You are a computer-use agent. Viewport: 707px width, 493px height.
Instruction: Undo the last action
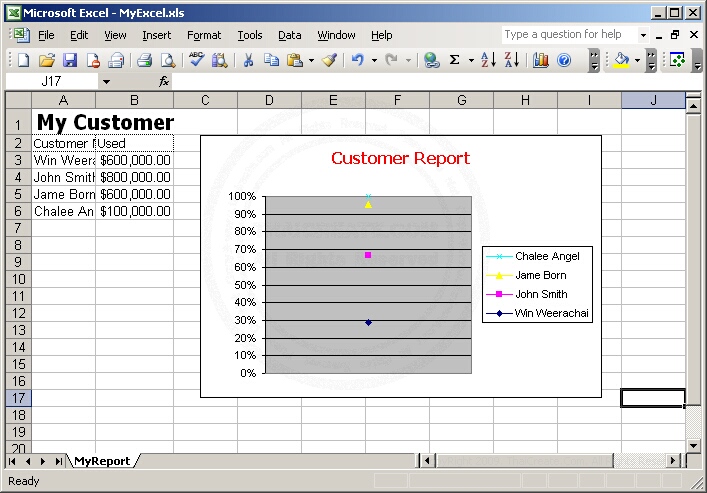coord(358,60)
